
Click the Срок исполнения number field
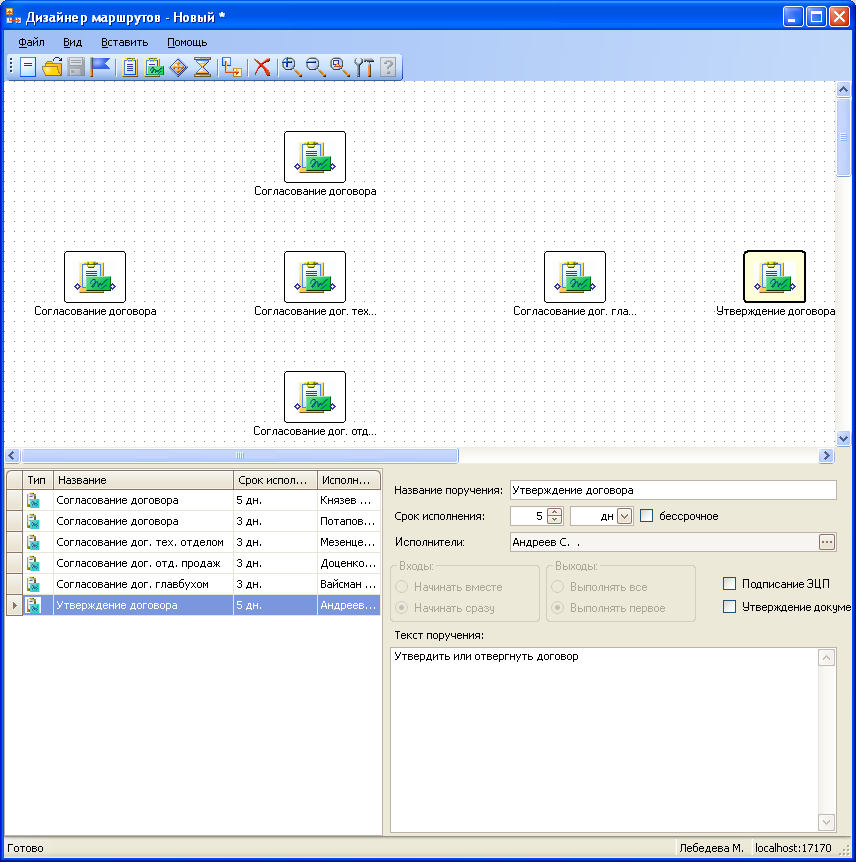coord(529,516)
